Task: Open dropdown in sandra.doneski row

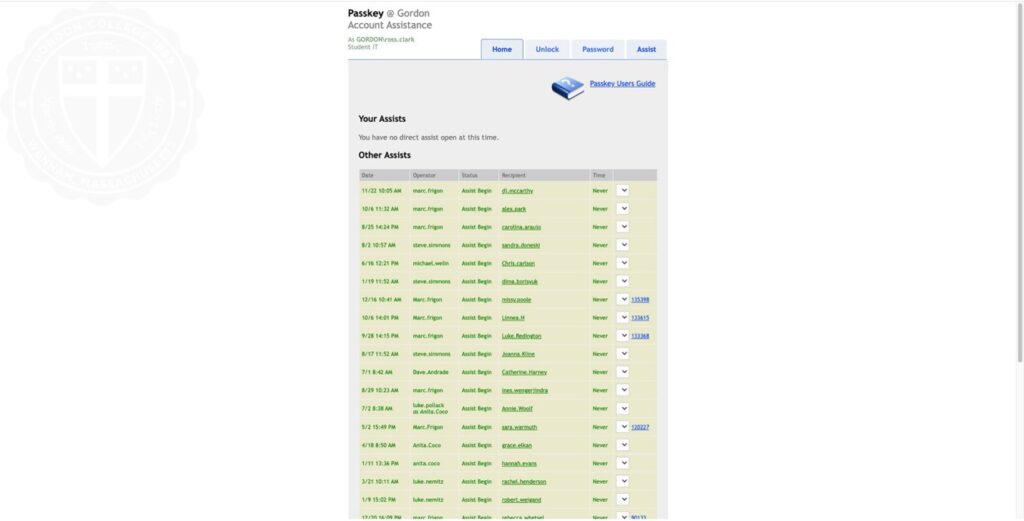Action: click(623, 245)
